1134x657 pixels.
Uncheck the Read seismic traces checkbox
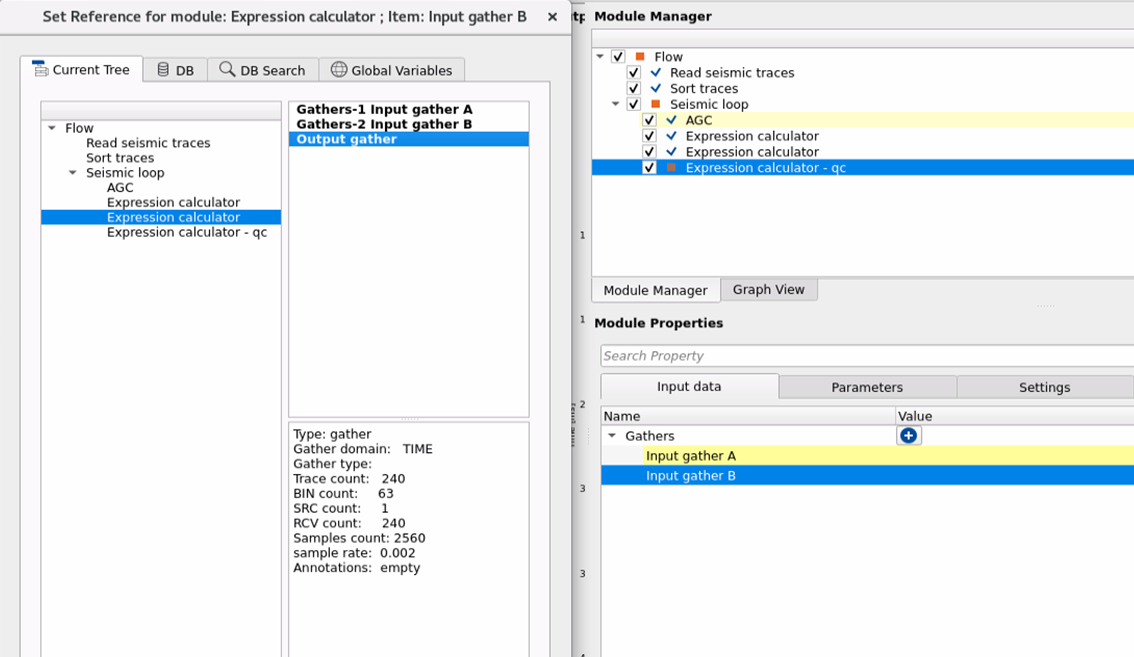point(633,73)
